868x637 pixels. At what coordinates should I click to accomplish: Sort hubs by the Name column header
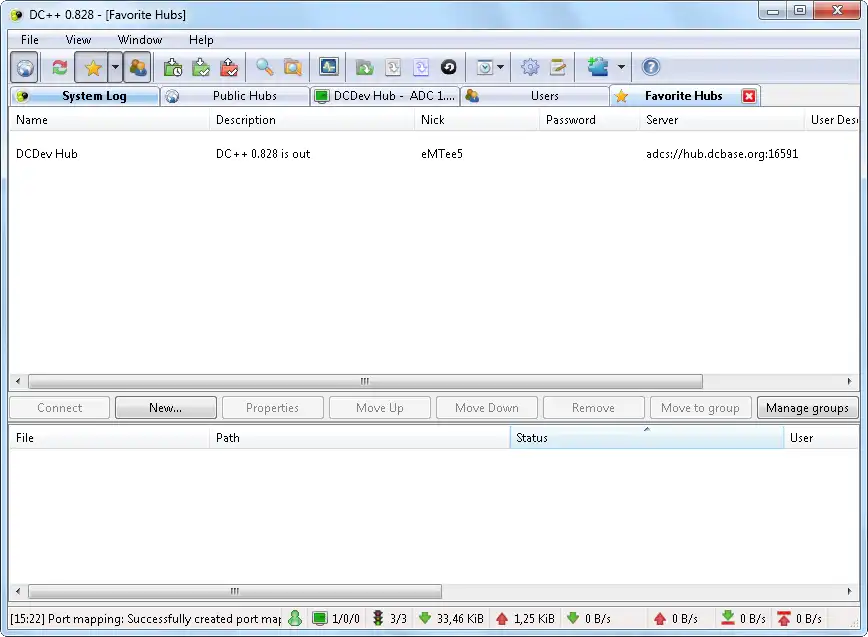click(x=109, y=120)
